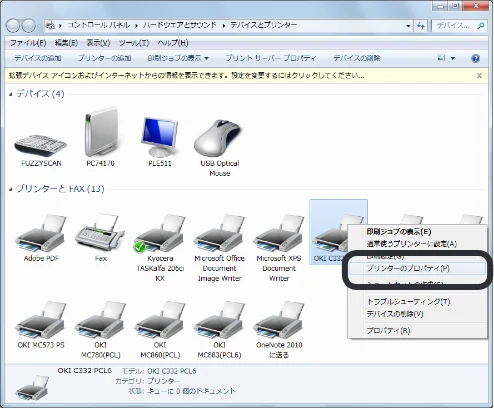
Task: Select the Adobe PDF printer icon
Action: click(41, 233)
